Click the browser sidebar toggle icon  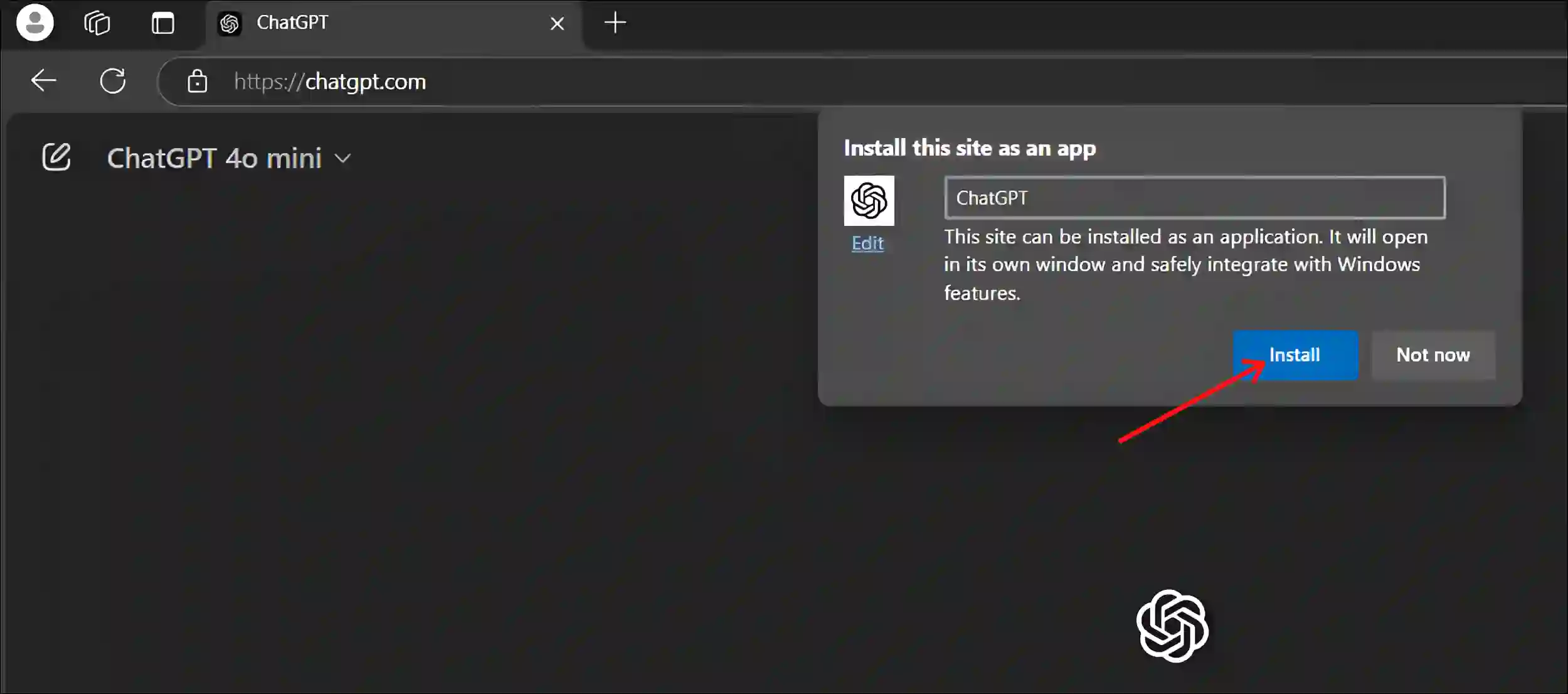163,20
